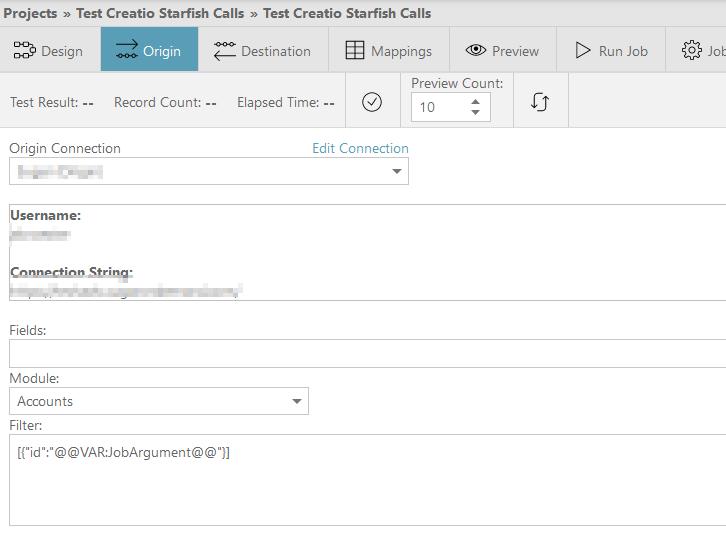This screenshot has height=542, width=726.
Task: Click the swap arrows refresh icon
Action: [540, 102]
